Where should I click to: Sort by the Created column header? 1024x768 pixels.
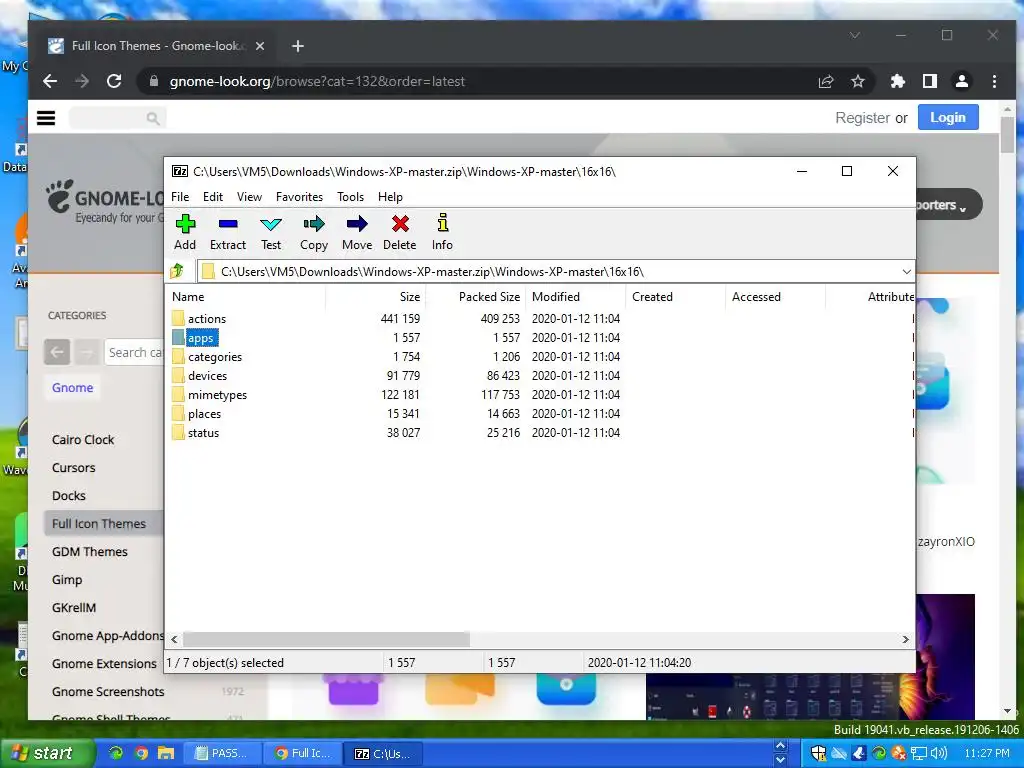coord(675,296)
